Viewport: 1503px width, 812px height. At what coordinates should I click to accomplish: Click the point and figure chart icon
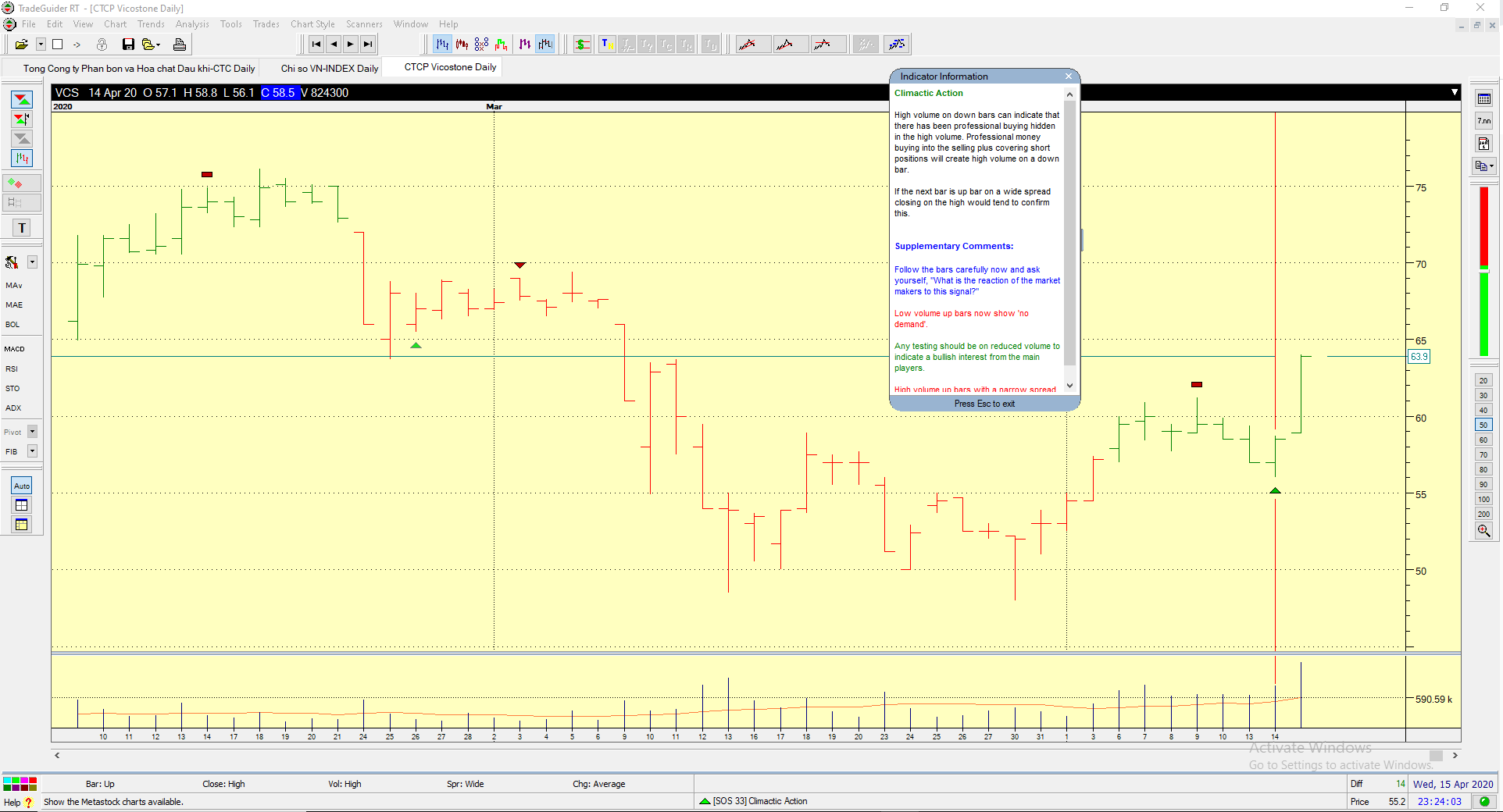tap(481, 45)
